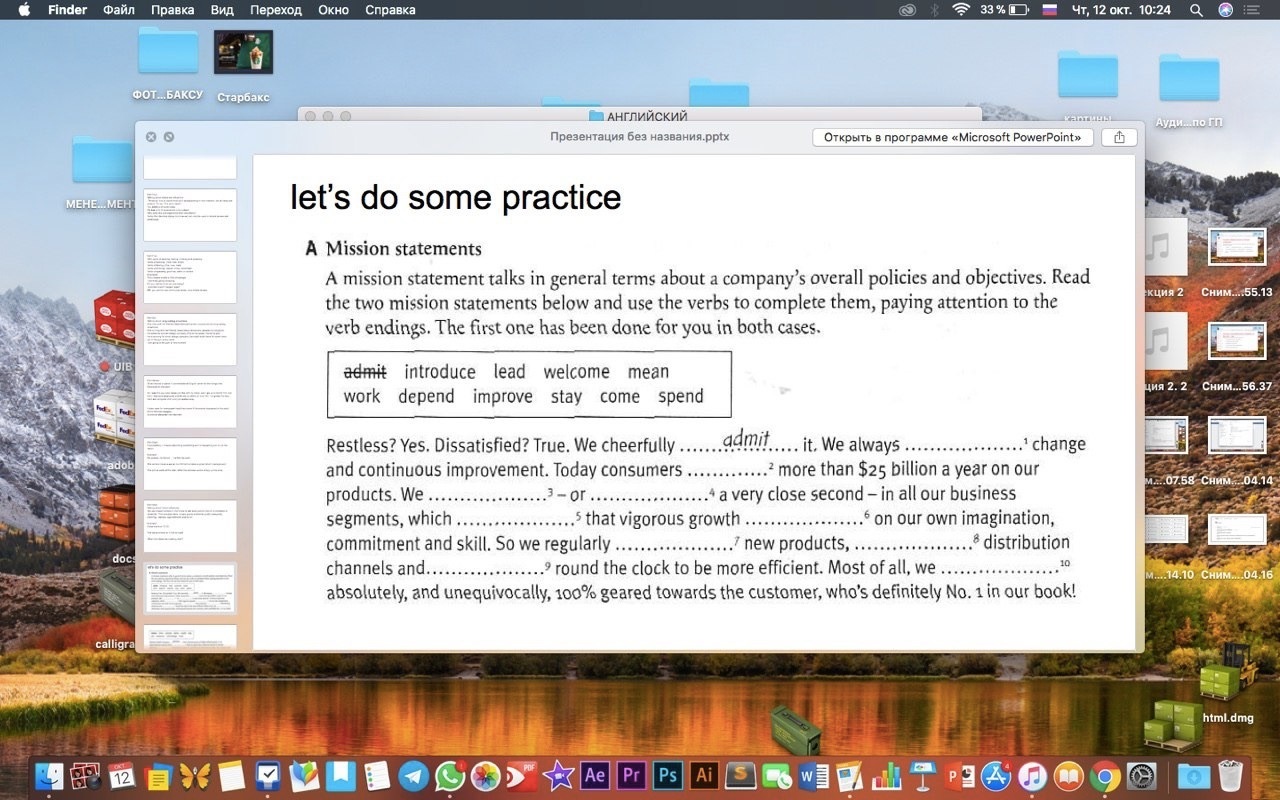Open Adobe Illustrator in the dock
The image size is (1280, 800).
coord(704,775)
